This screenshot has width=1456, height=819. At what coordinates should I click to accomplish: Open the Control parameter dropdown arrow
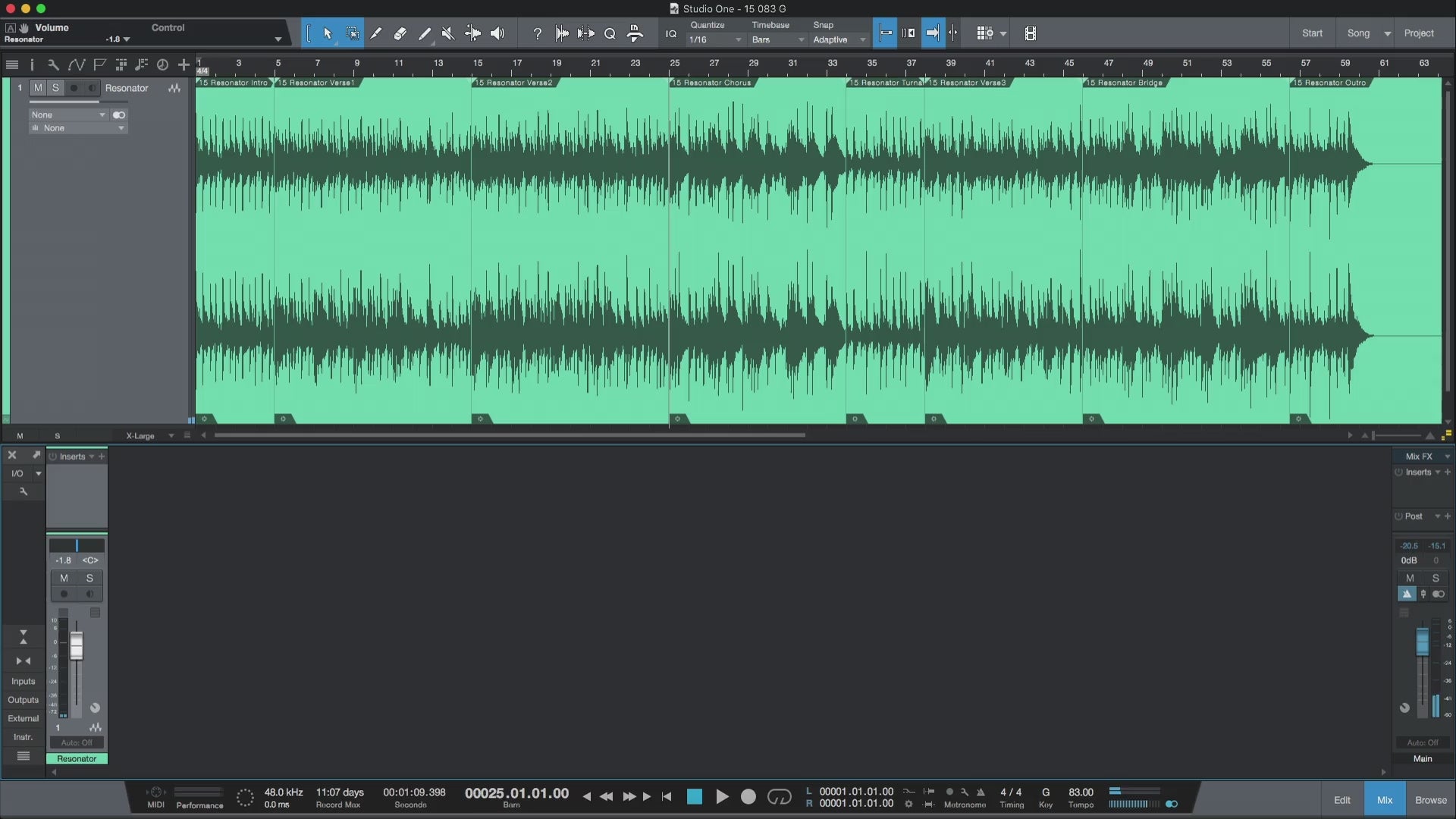pyautogui.click(x=278, y=39)
